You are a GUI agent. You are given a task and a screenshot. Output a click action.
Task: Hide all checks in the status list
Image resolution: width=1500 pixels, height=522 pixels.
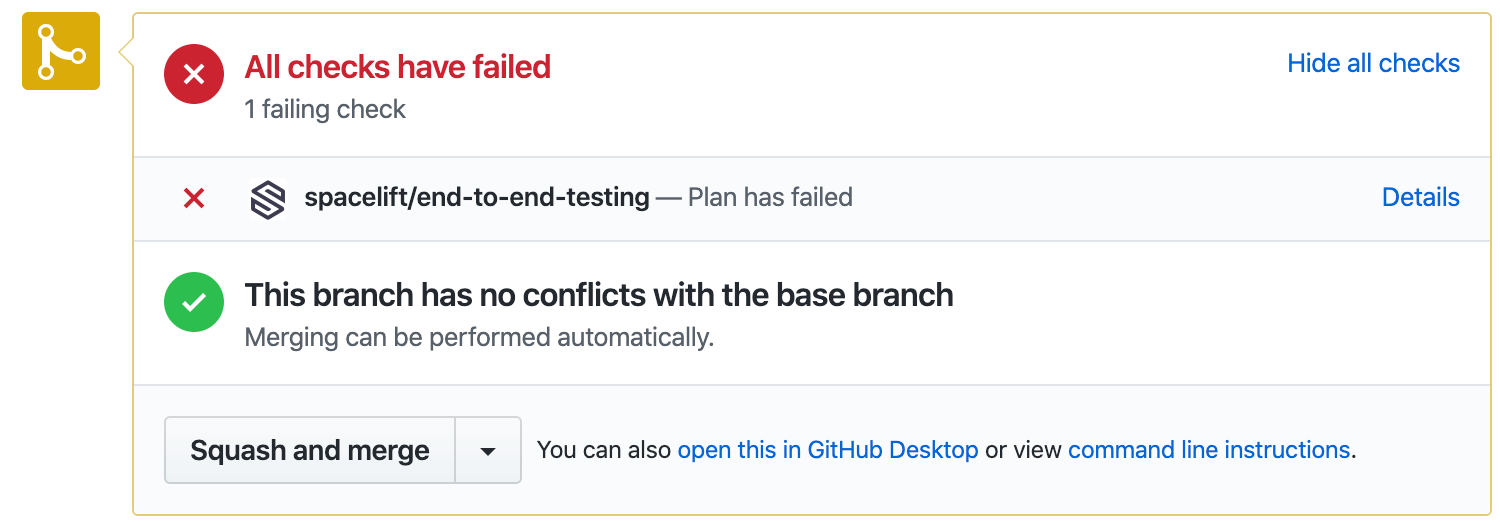[1373, 63]
